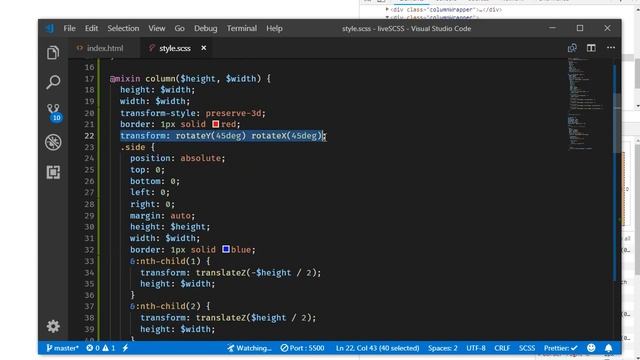Open the Extensions panel
The height and width of the screenshot is (360, 640).
coord(53,172)
